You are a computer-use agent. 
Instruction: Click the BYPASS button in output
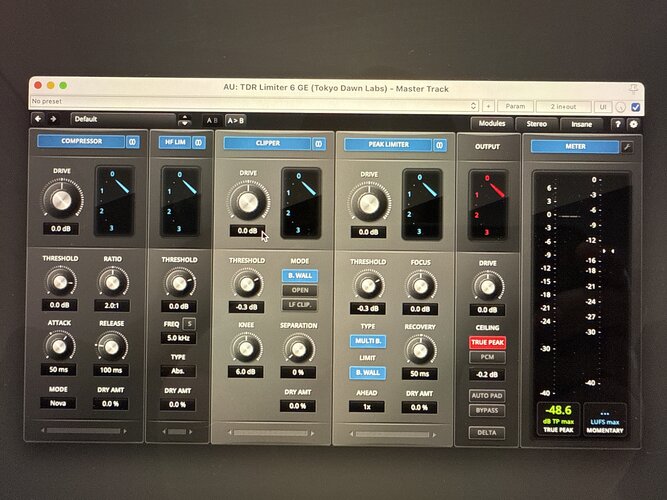click(x=487, y=411)
